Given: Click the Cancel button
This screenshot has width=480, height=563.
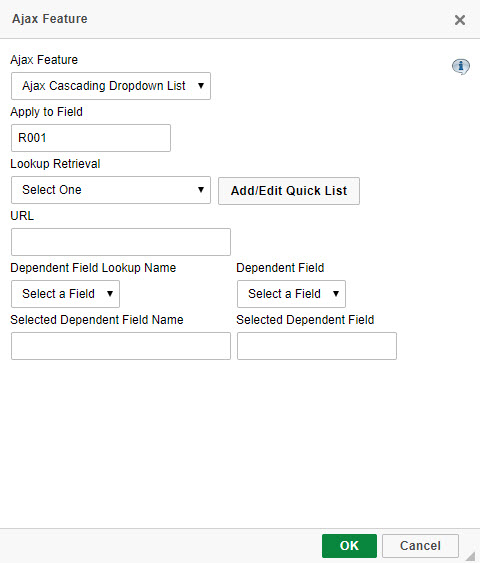Looking at the screenshot, I should [x=420, y=546].
